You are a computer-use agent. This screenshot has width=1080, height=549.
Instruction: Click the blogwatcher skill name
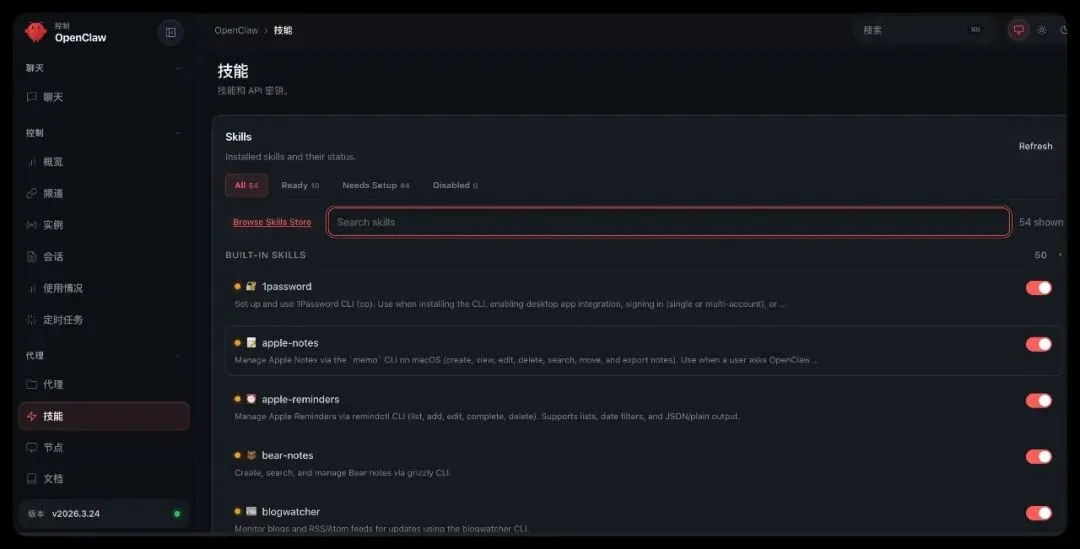pyautogui.click(x=291, y=512)
